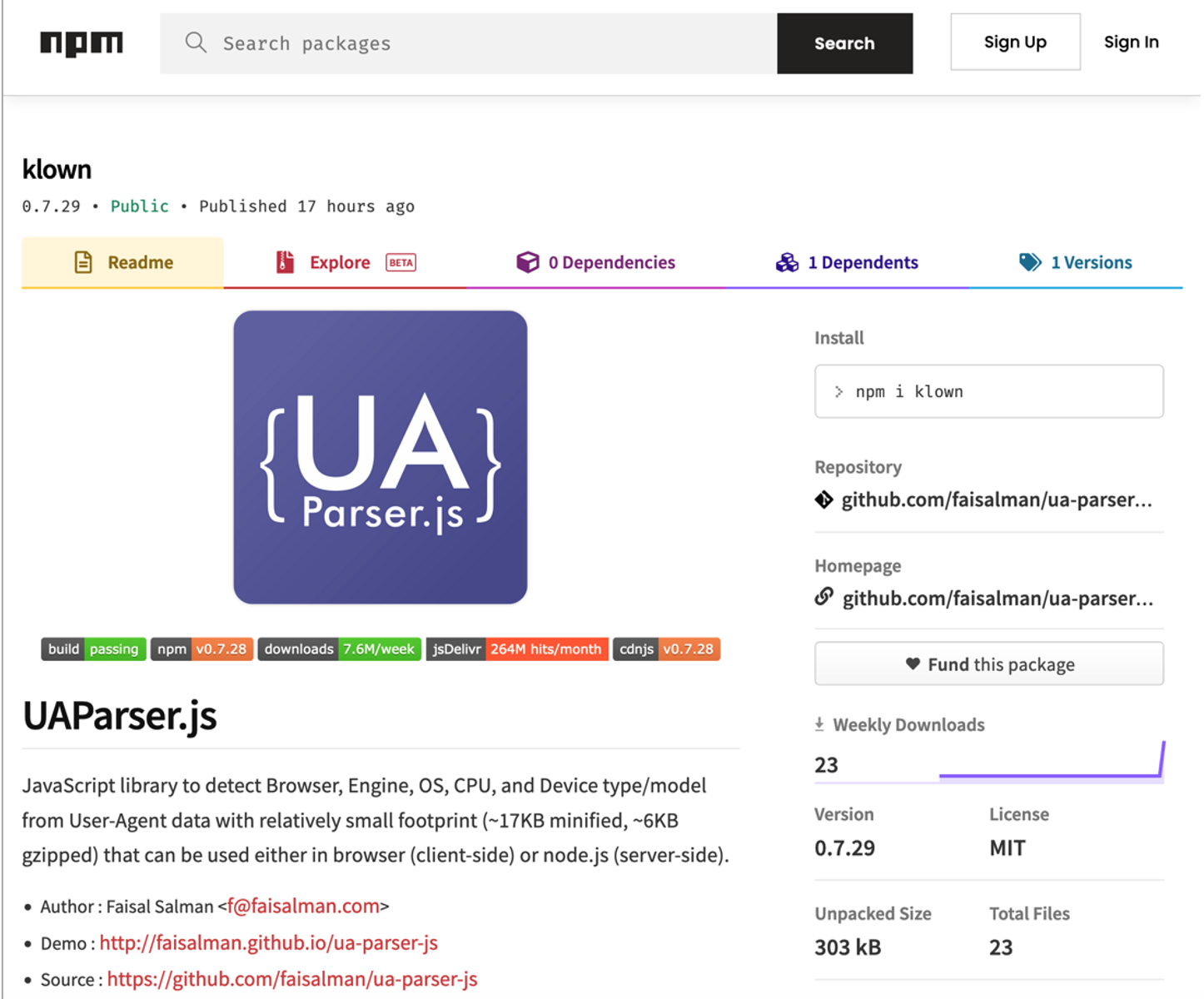Viewport: 1204px width, 999px height.
Task: Click the npm v0.7.28 badge
Action: tap(201, 649)
